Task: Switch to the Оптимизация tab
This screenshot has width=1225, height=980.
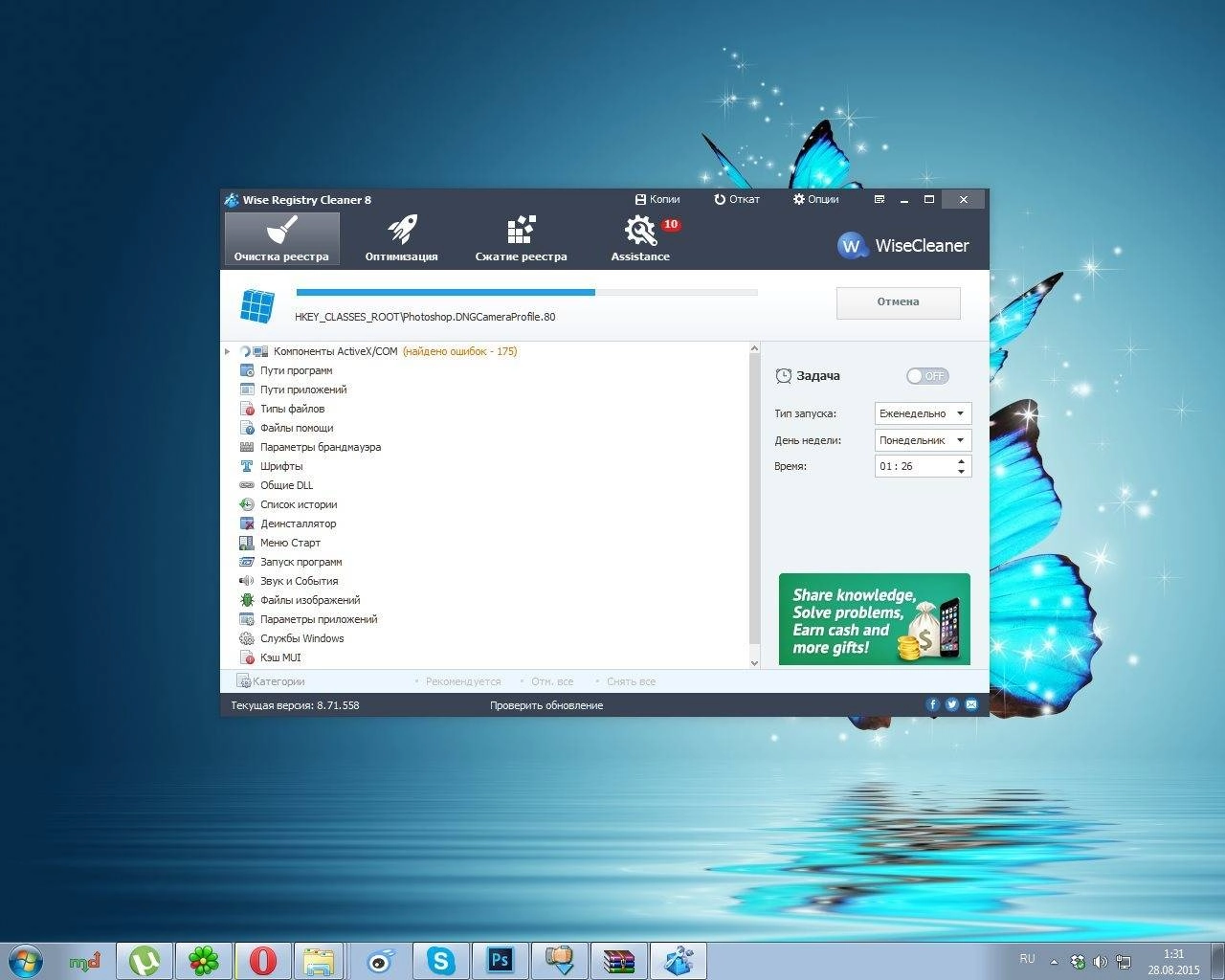Action: (x=401, y=238)
